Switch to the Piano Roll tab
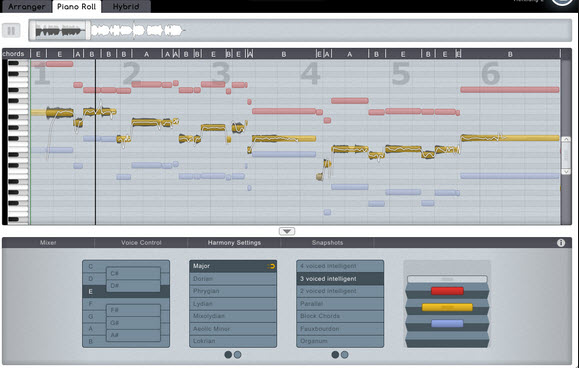Image resolution: width=579 pixels, height=368 pixels. click(77, 7)
